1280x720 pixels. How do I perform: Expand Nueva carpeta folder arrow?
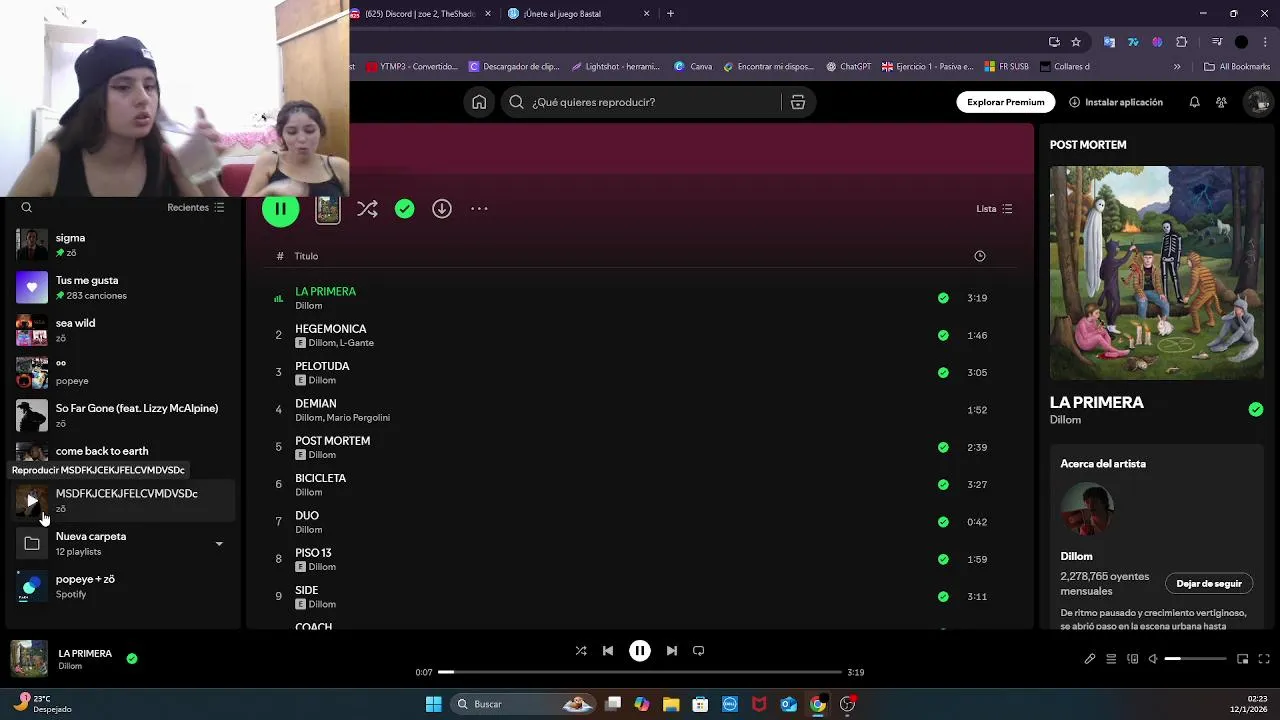(x=219, y=544)
